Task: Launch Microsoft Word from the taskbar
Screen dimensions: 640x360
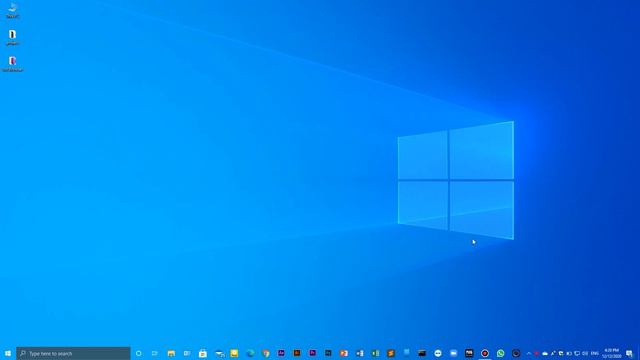Action: [360, 353]
